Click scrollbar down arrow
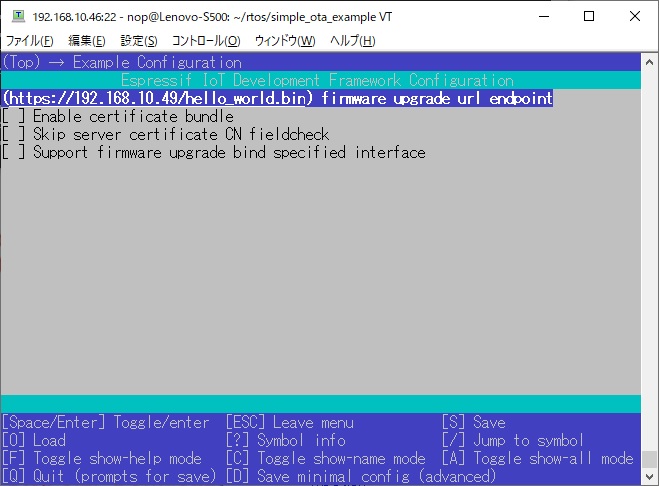Viewport: 659px width, 486px height. click(649, 477)
